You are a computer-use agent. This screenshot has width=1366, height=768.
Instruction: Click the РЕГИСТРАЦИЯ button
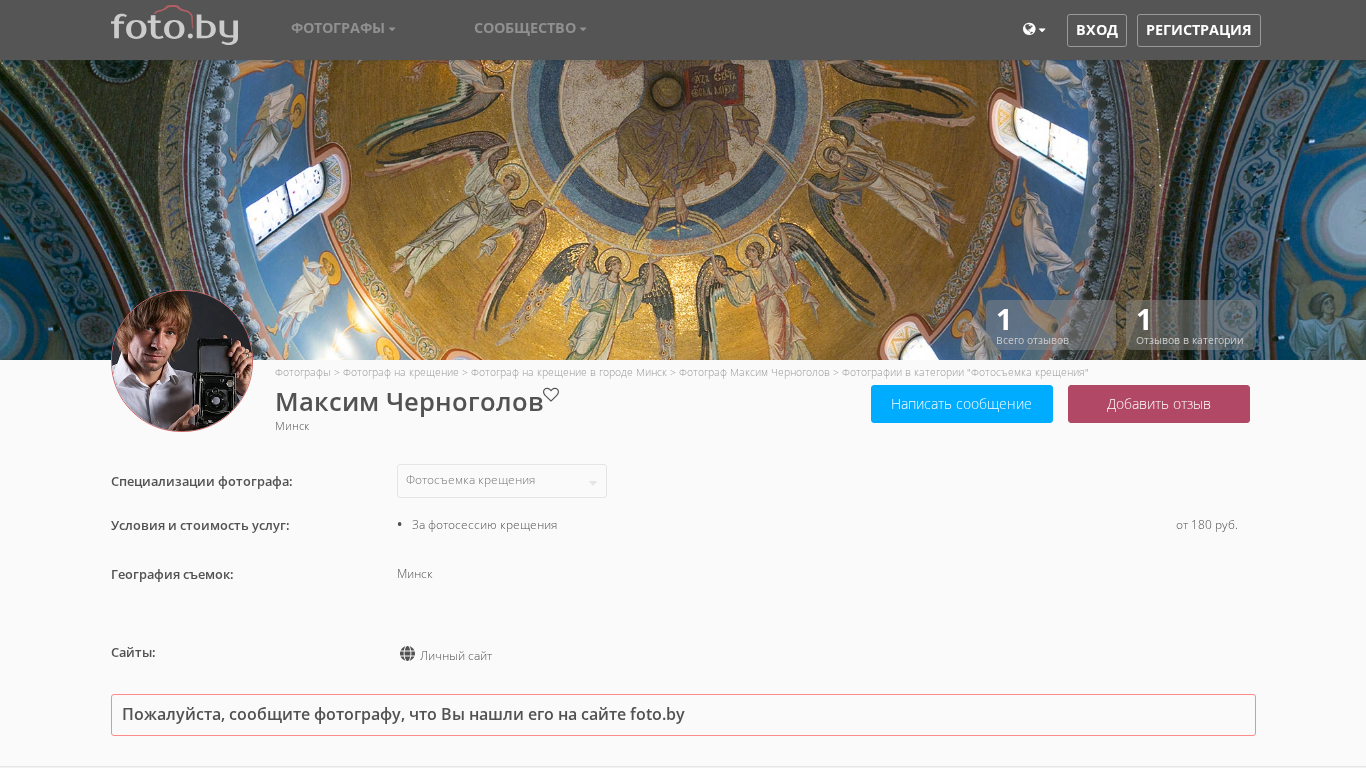(1199, 30)
